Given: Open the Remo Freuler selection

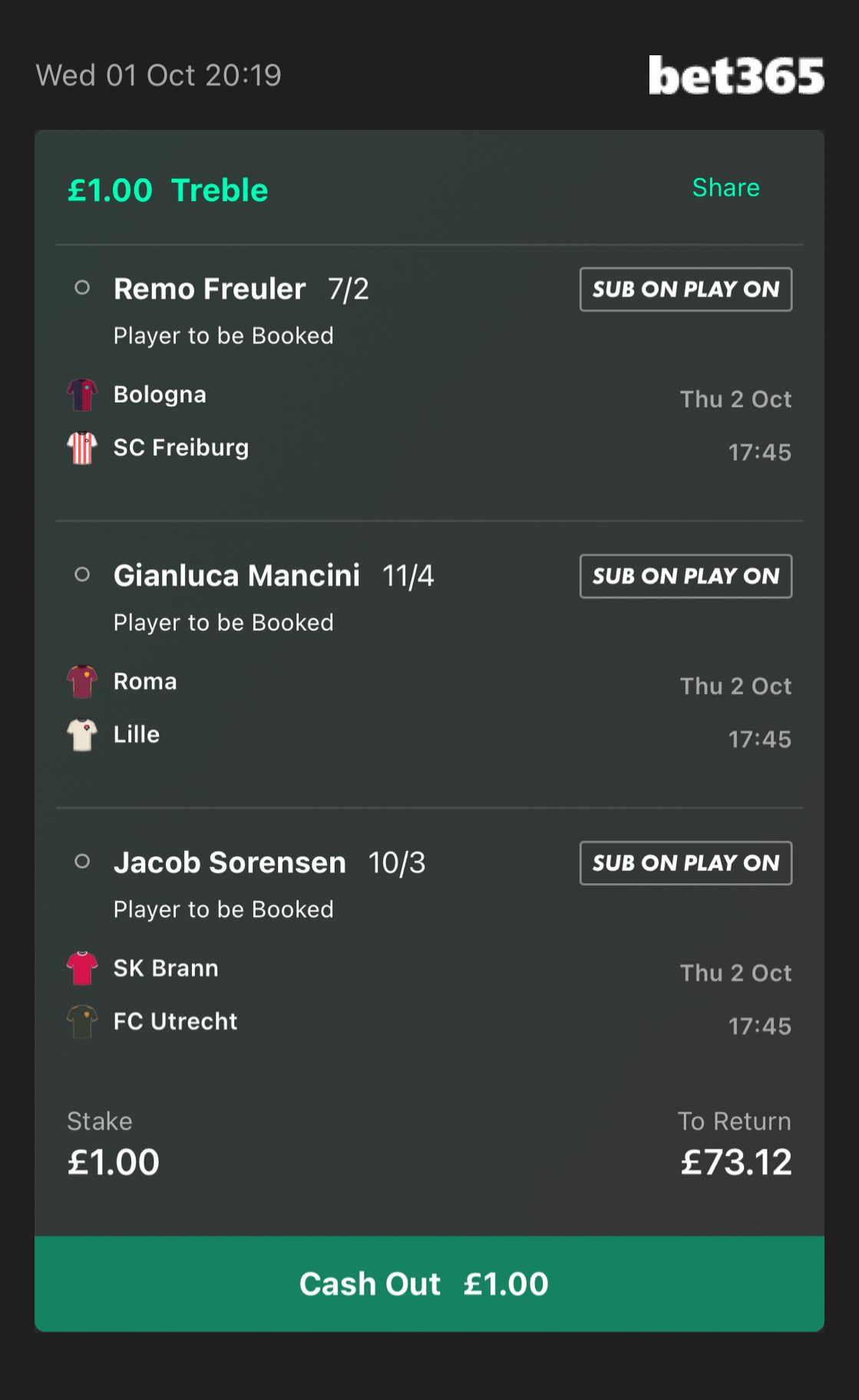Looking at the screenshot, I should [210, 290].
